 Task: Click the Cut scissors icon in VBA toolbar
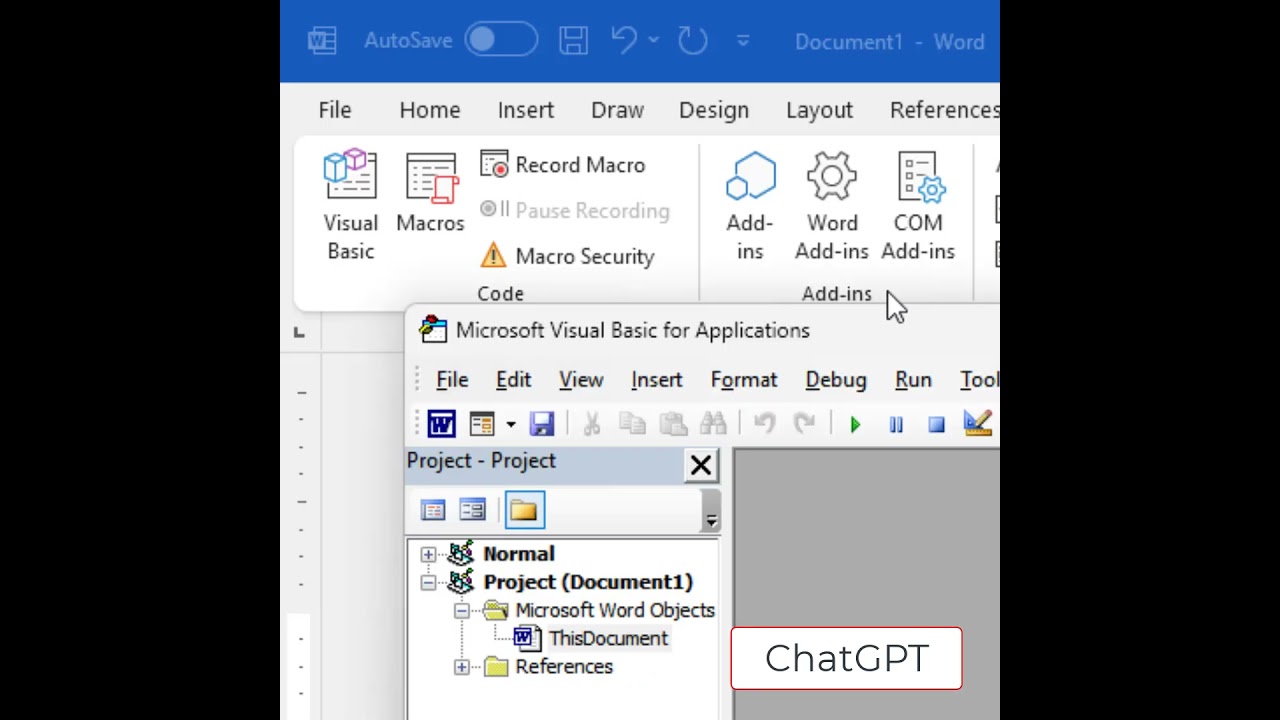pyautogui.click(x=592, y=424)
